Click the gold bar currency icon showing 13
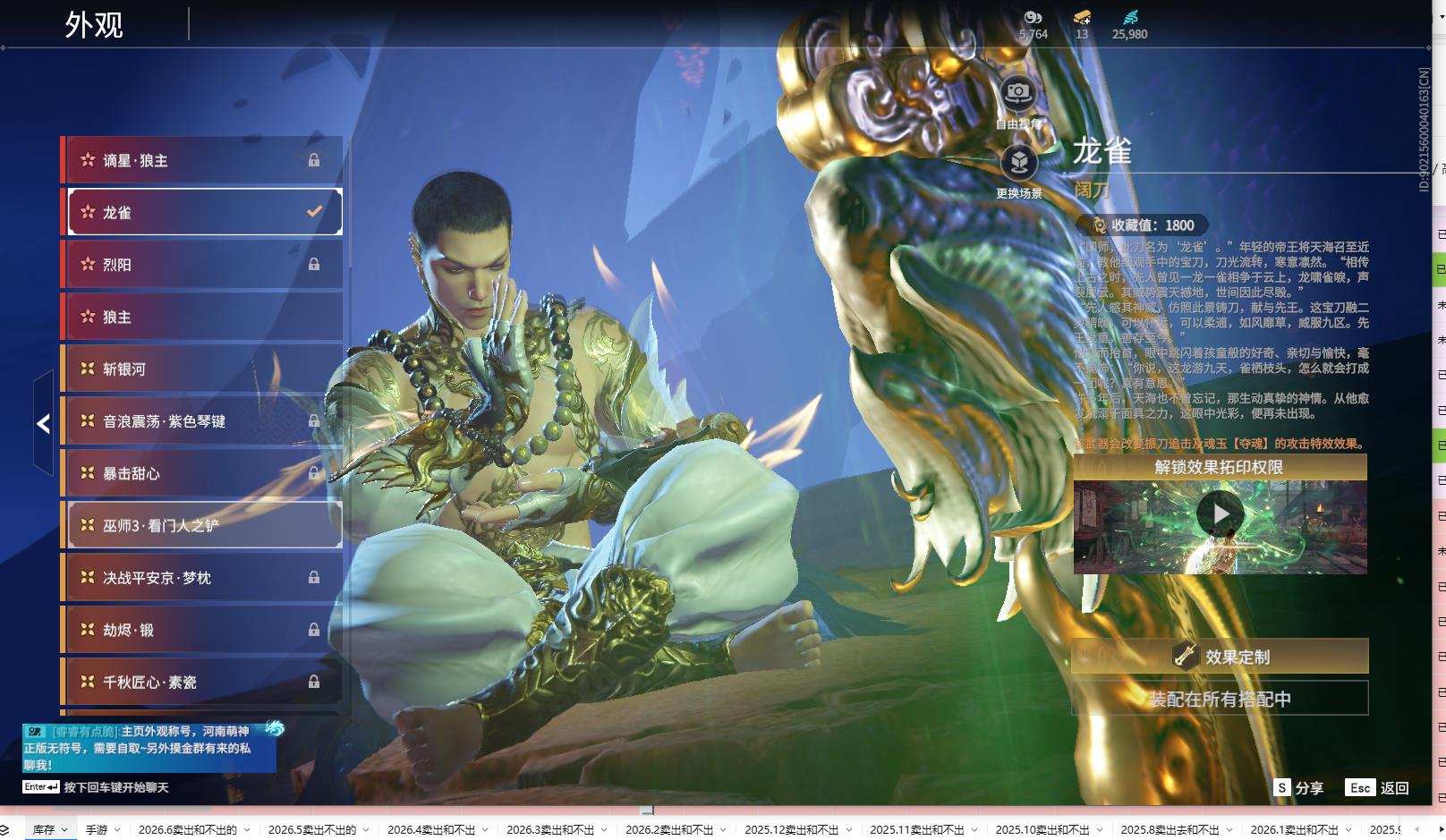This screenshot has height=840, width=1446. (x=1082, y=17)
